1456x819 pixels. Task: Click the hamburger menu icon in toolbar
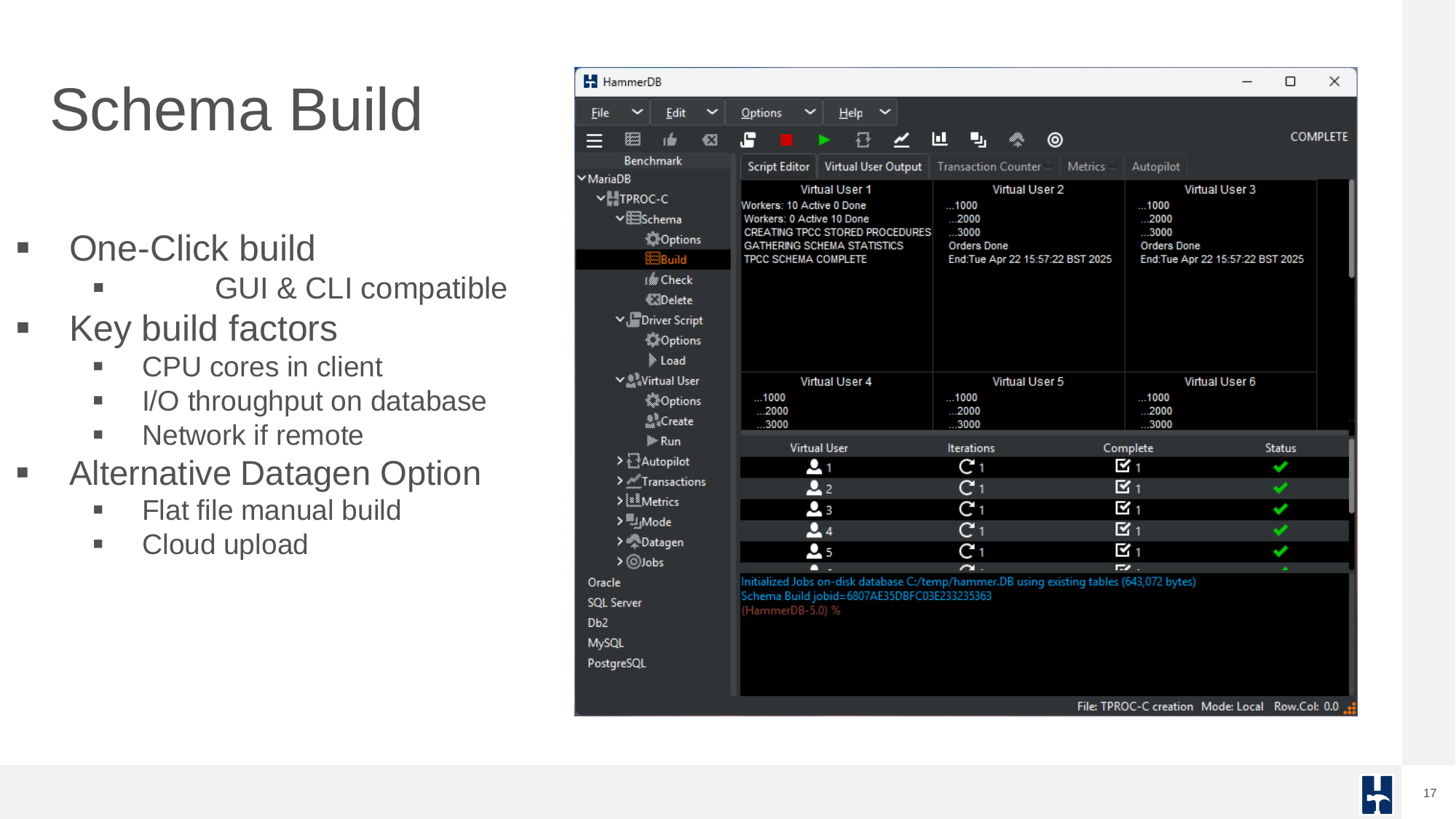click(x=594, y=141)
